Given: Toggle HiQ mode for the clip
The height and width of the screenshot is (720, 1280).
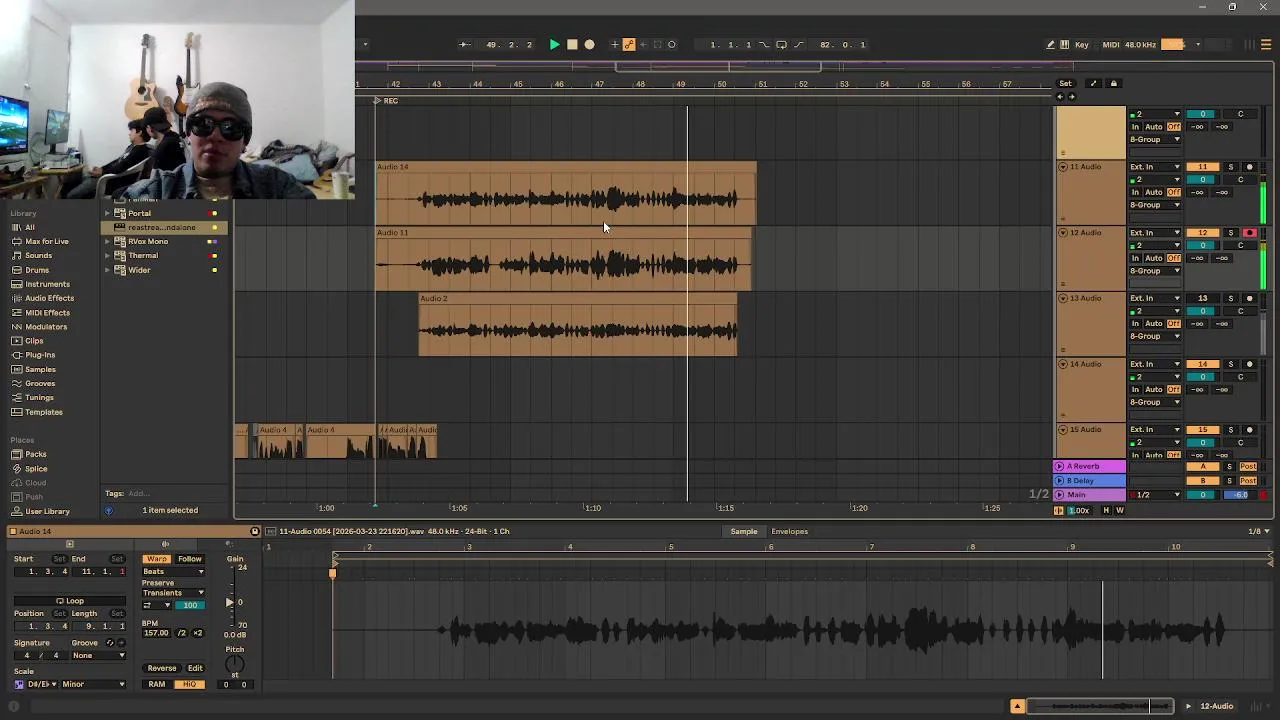Looking at the screenshot, I should coord(189,684).
